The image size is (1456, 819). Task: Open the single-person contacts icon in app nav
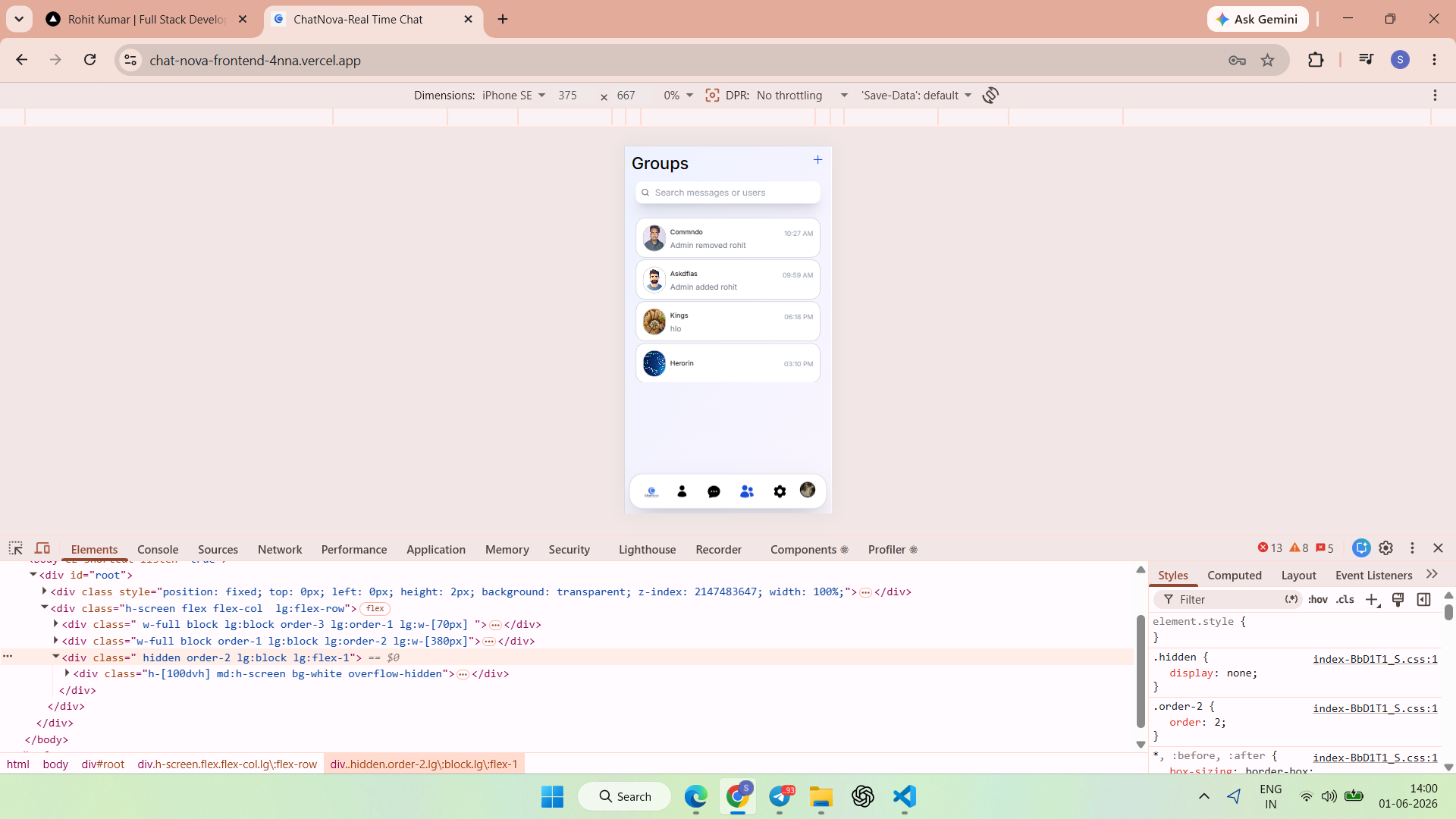click(682, 491)
